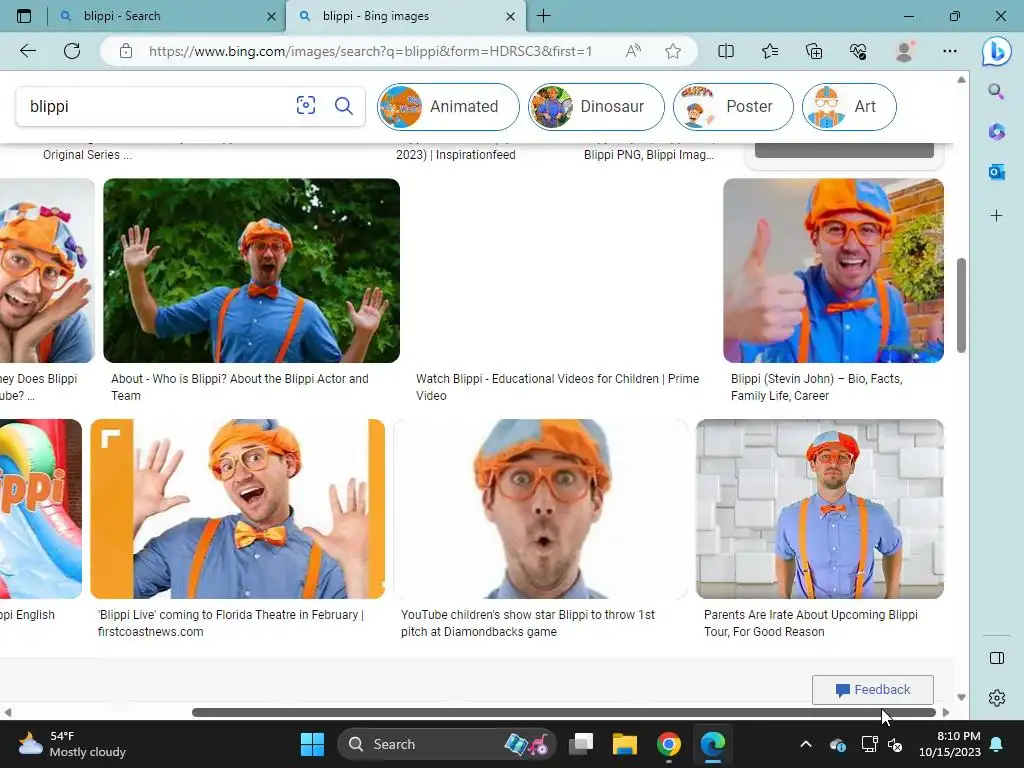1024x768 pixels.
Task: Open the sidebar search tool
Action: (996, 91)
